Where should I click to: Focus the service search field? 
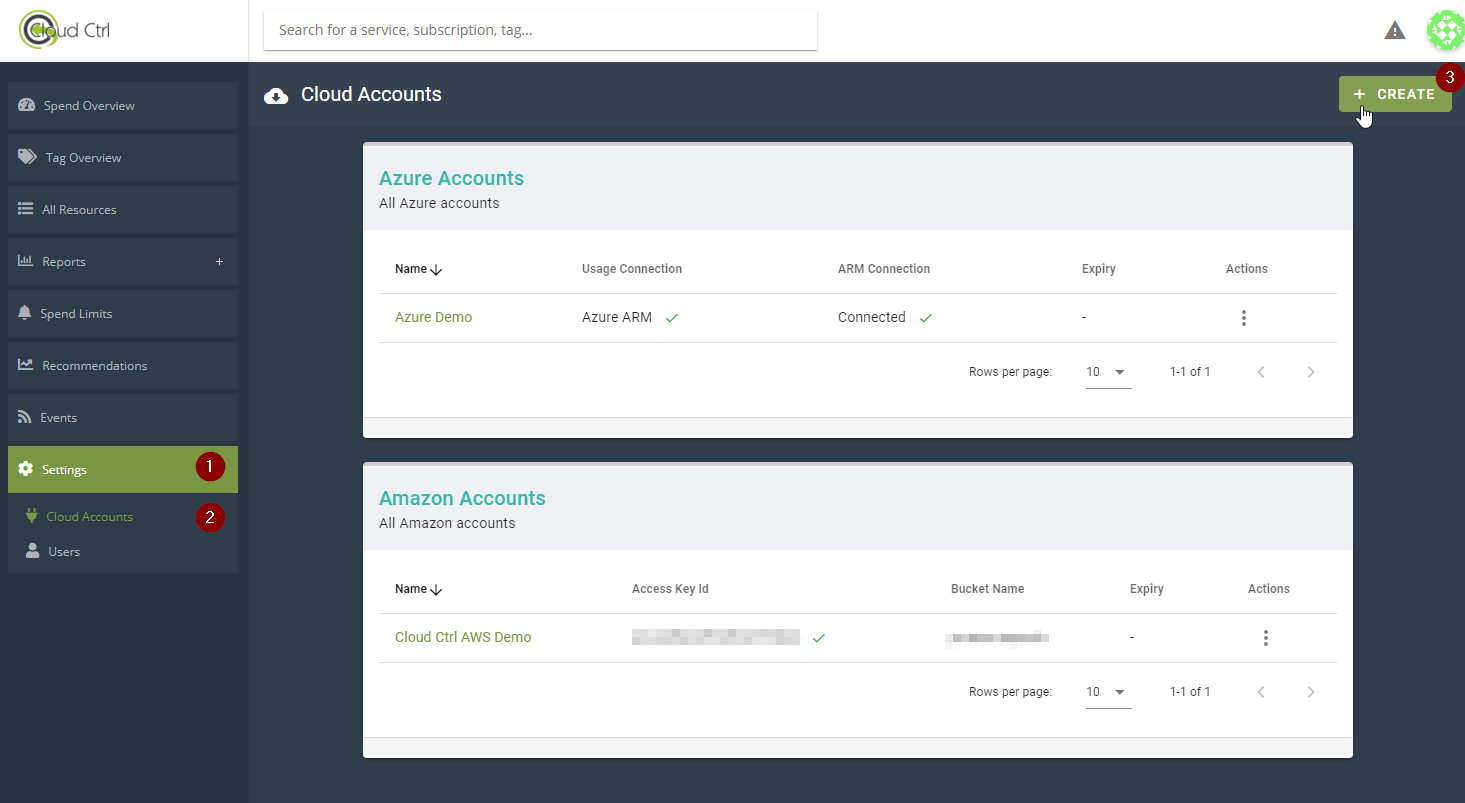coord(540,30)
